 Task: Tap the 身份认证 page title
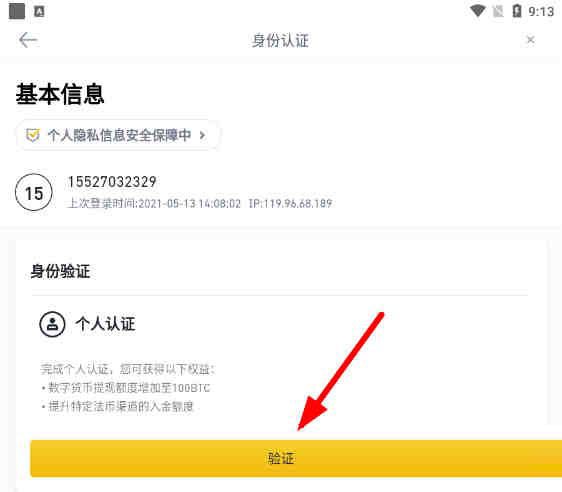click(x=280, y=40)
